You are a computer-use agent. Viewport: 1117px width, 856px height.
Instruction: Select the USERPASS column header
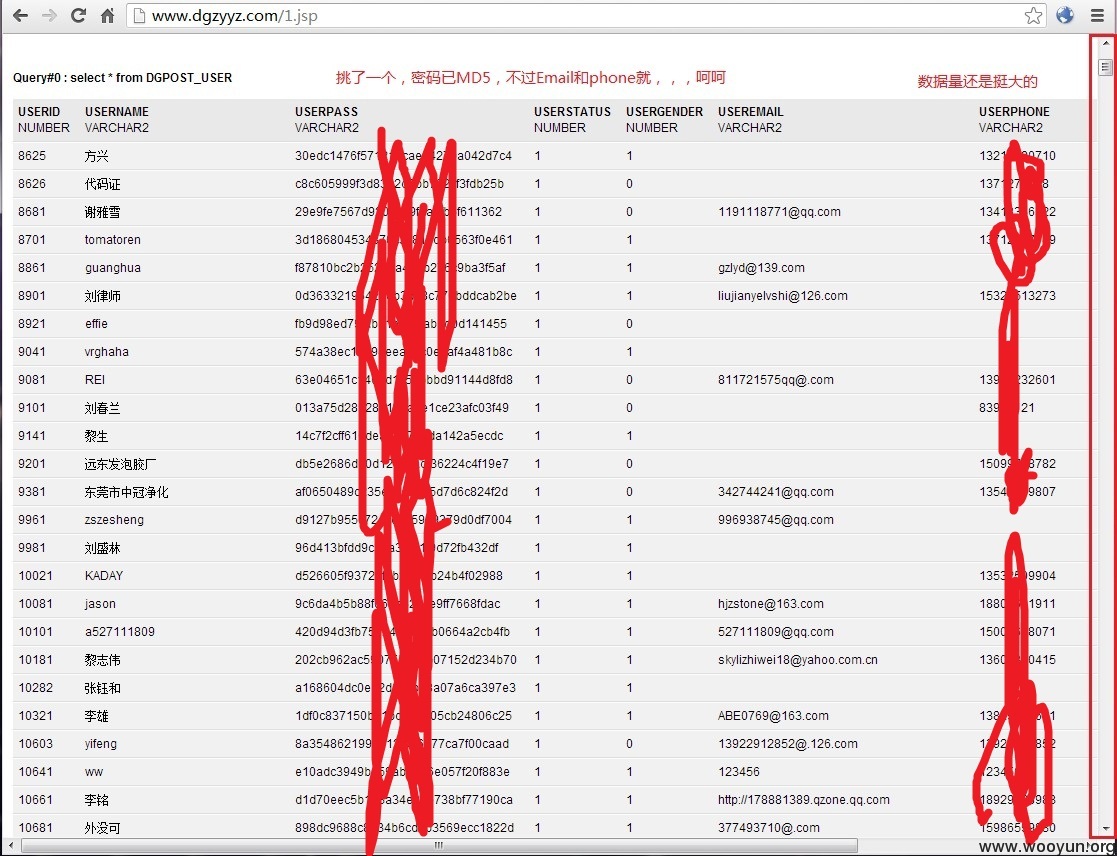tap(326, 112)
